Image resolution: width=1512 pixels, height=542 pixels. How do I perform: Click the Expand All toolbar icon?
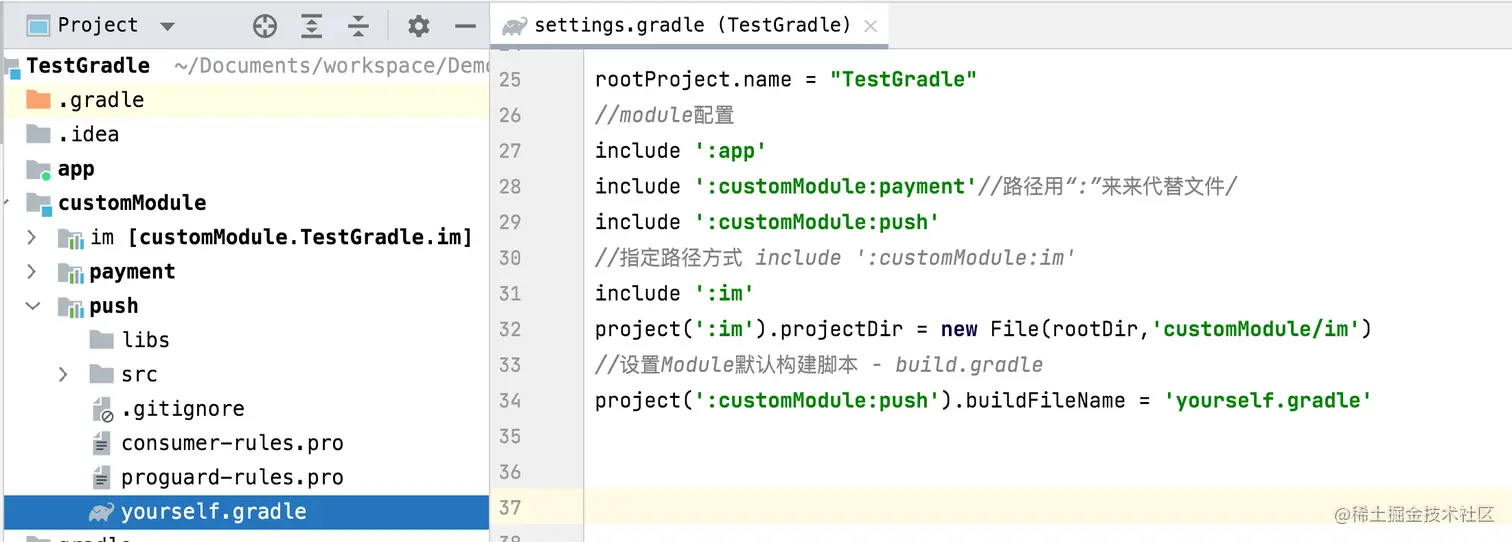[312, 27]
